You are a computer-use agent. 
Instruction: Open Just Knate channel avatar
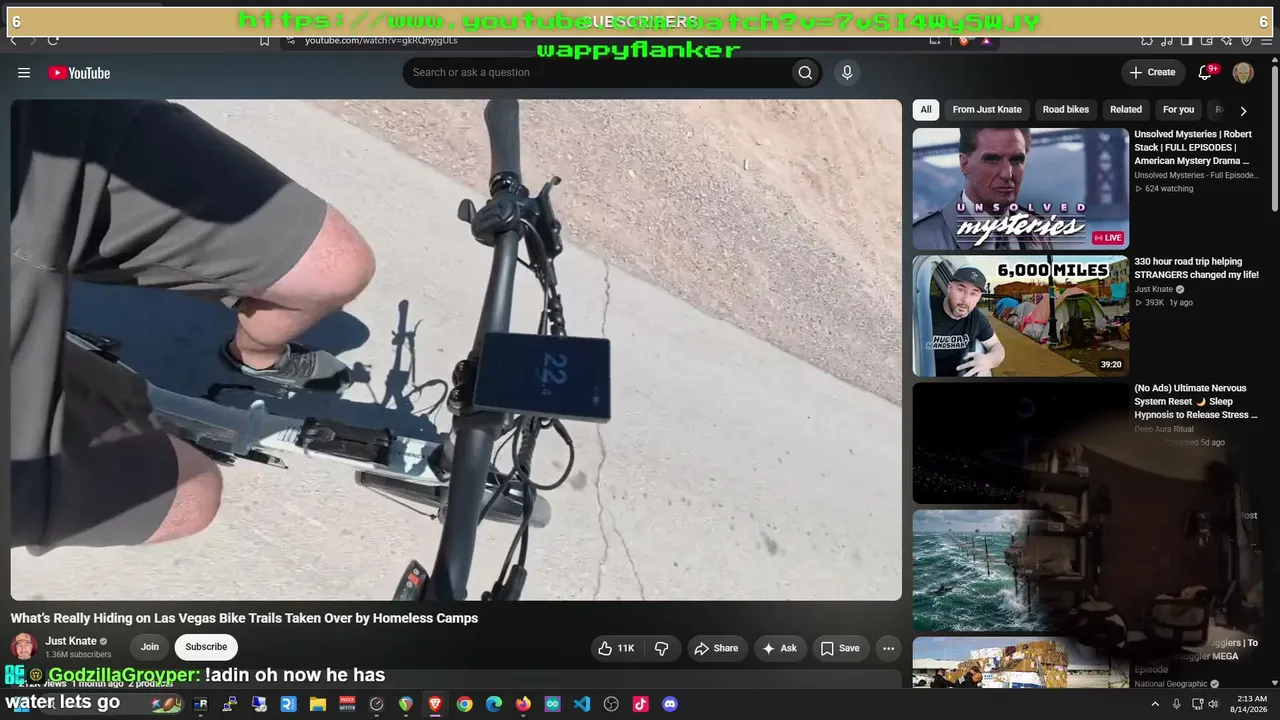click(24, 646)
